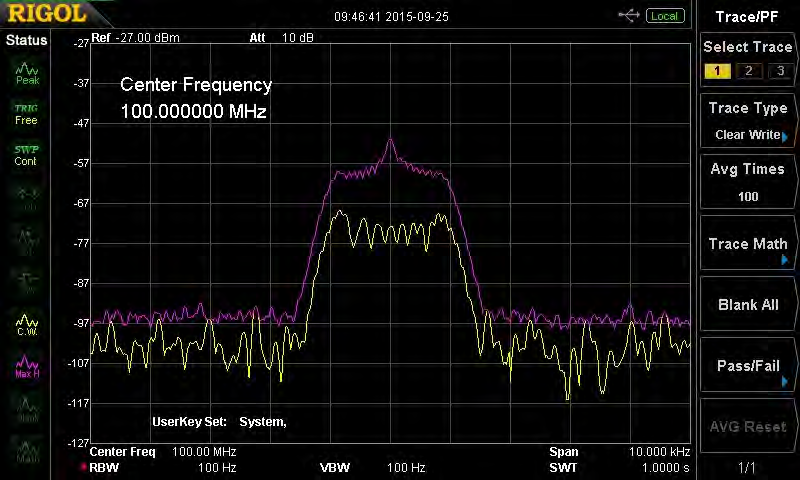The image size is (800, 480).
Task: Select trace 2
Action: click(748, 71)
